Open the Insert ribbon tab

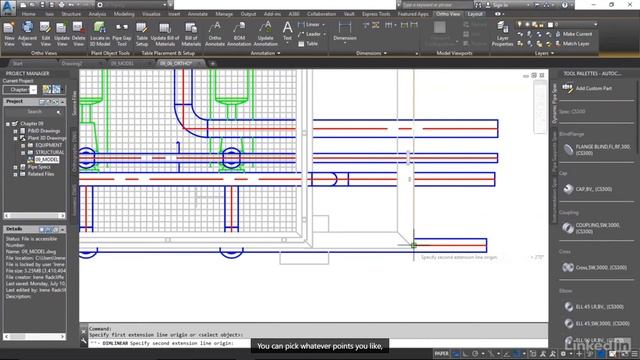[174, 14]
